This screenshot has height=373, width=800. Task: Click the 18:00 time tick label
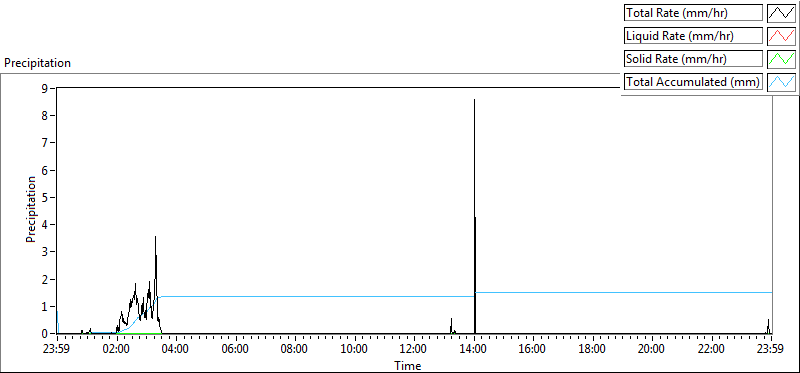pyautogui.click(x=593, y=350)
